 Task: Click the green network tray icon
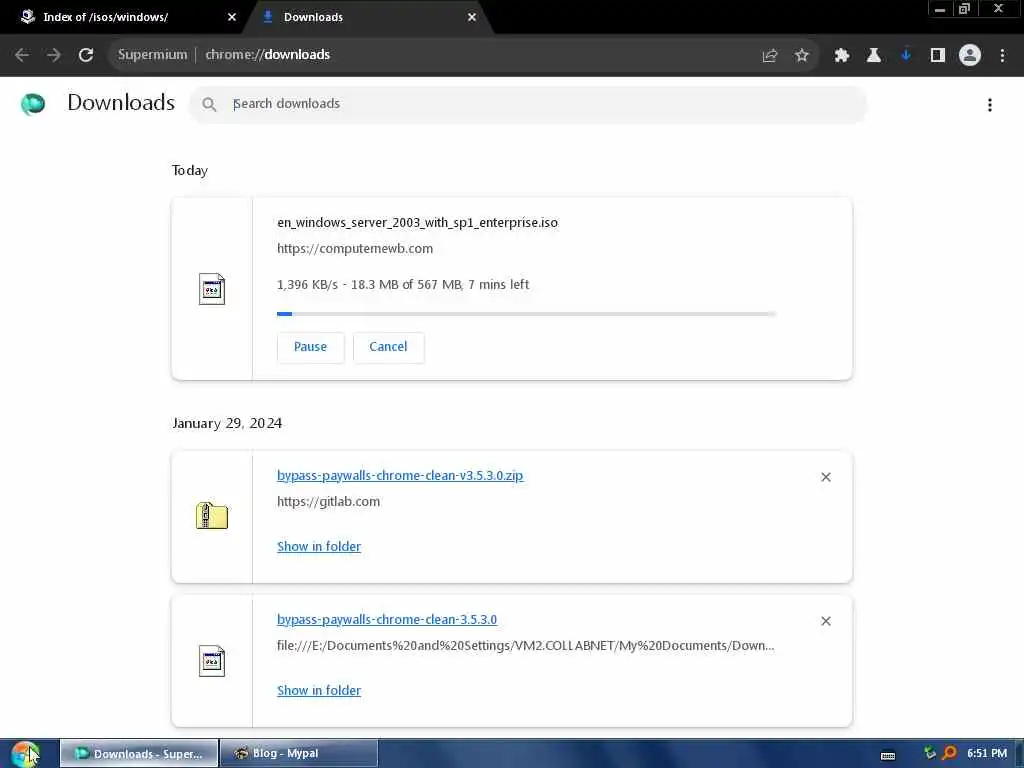click(930, 754)
